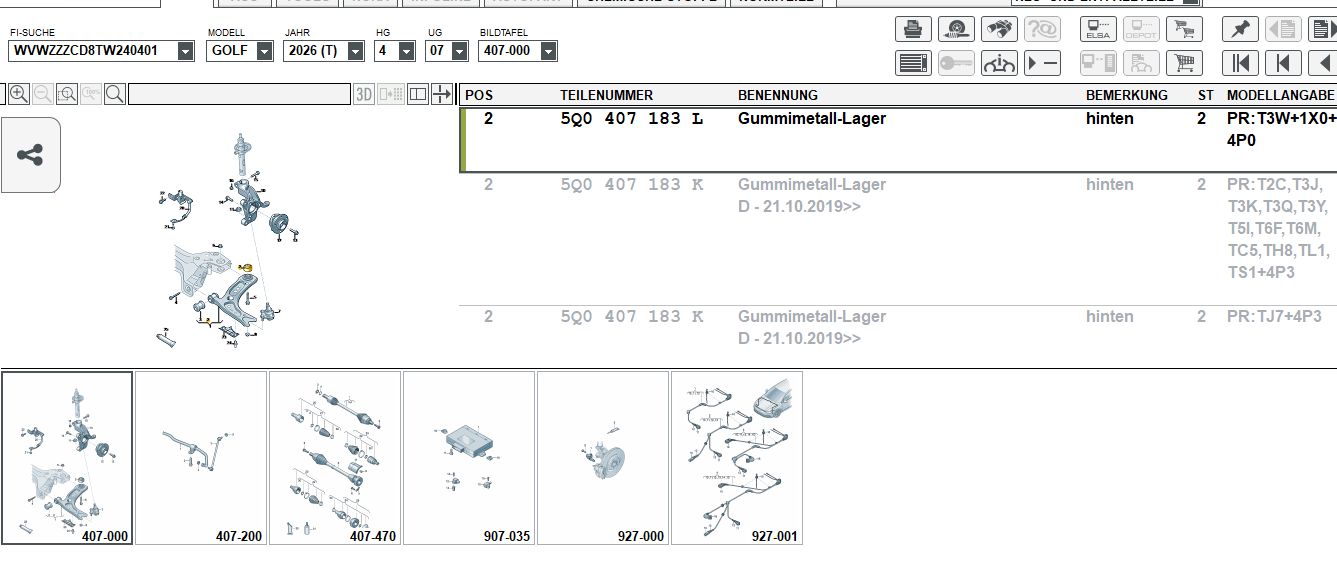Viewport: 1337px width, 565px height.
Task: Open the FI-SUCHE VIN dropdown
Action: tap(185, 51)
